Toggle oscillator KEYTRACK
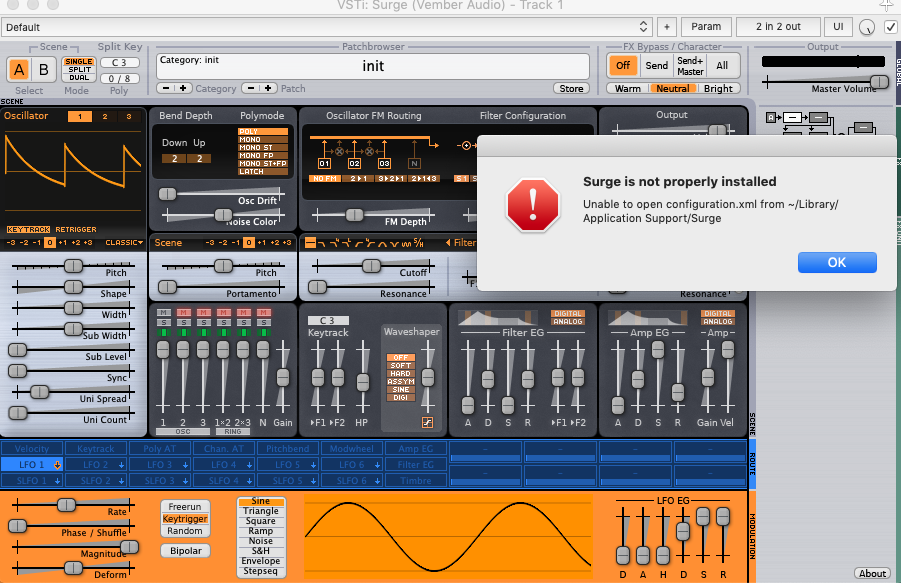901x583 pixels. (29, 229)
